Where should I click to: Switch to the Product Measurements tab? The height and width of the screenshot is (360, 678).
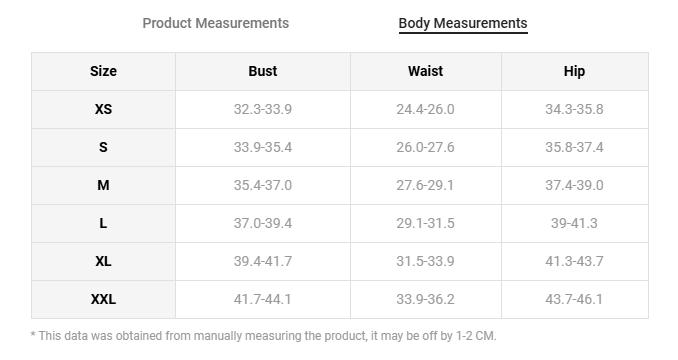215,23
